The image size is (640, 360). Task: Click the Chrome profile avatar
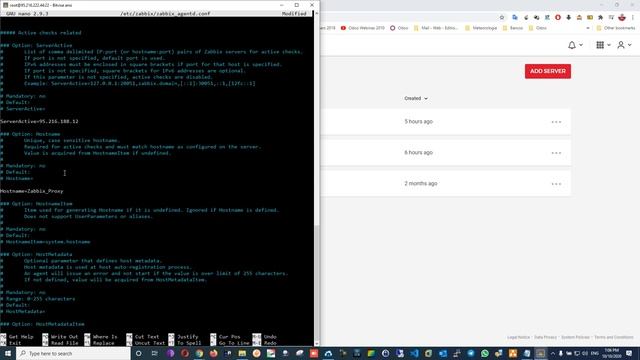click(x=622, y=17)
